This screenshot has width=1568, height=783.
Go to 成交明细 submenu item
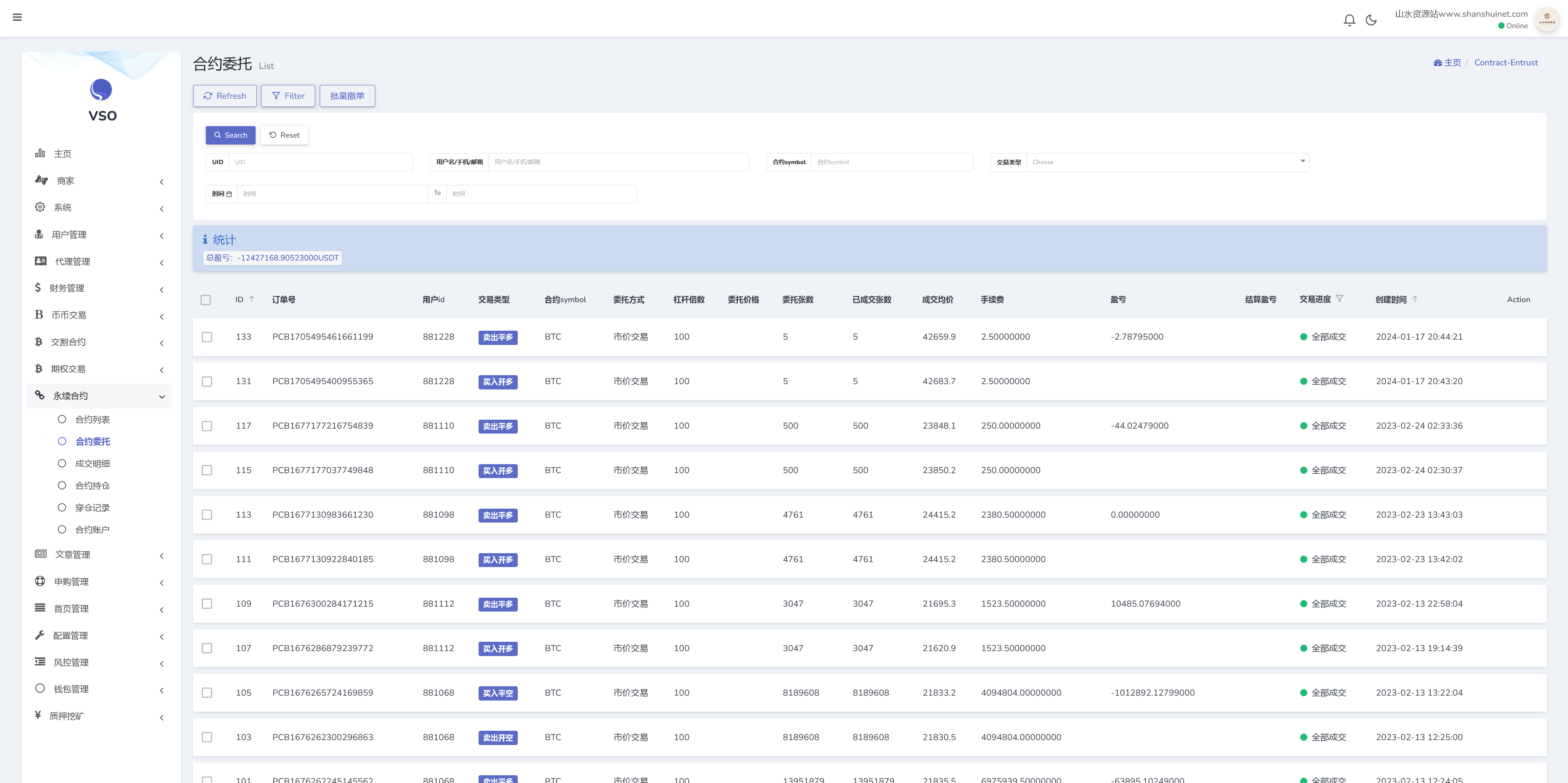click(x=92, y=464)
